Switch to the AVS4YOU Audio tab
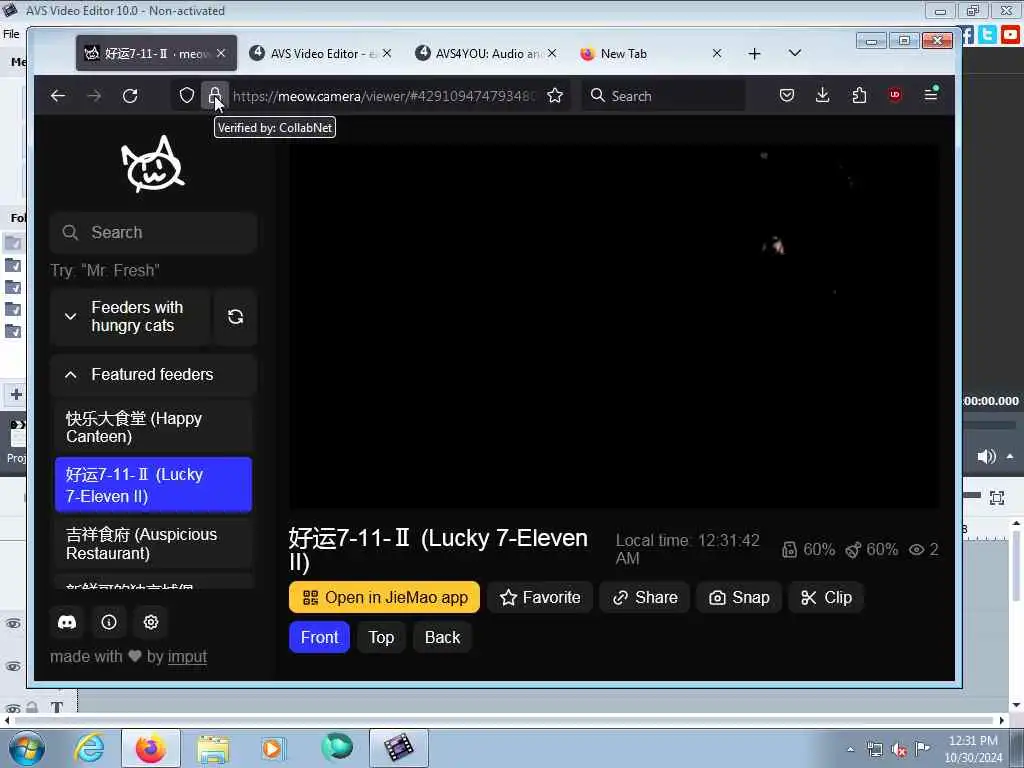The image size is (1024, 768). tap(485, 54)
